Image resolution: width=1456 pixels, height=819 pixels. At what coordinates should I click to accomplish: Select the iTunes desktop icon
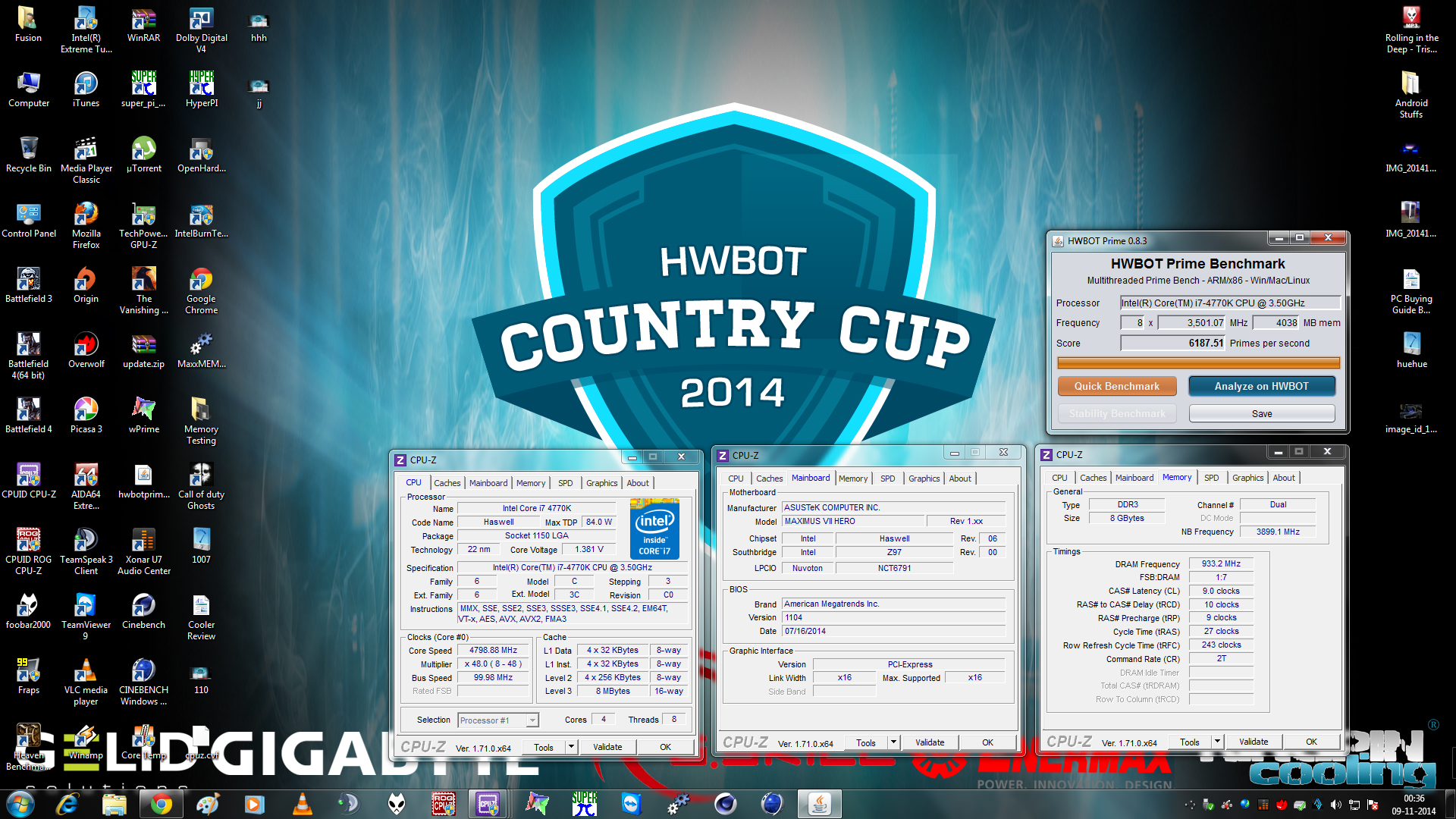tap(86, 89)
